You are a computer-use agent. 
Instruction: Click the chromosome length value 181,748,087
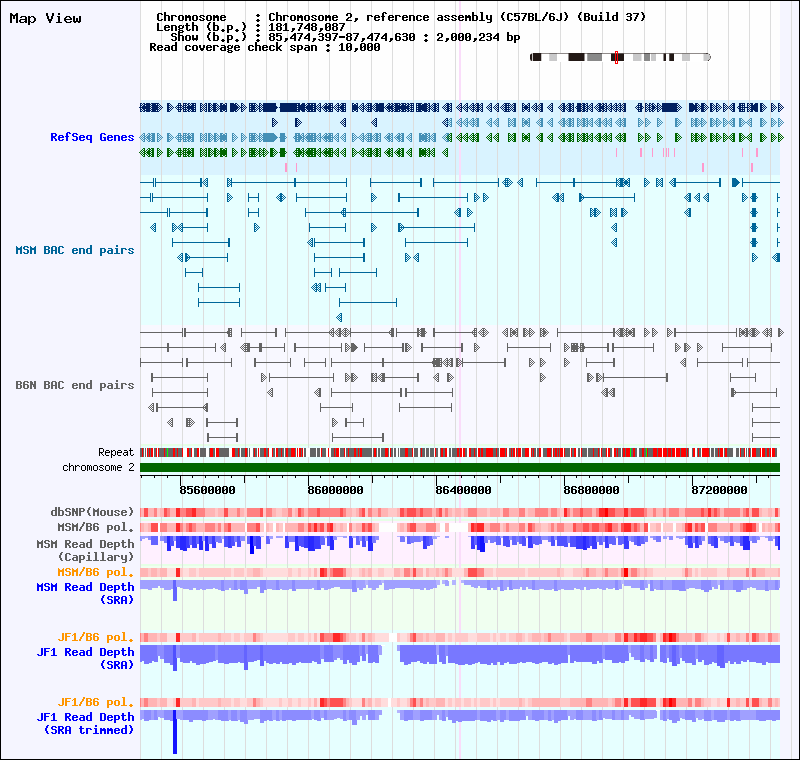pos(307,27)
